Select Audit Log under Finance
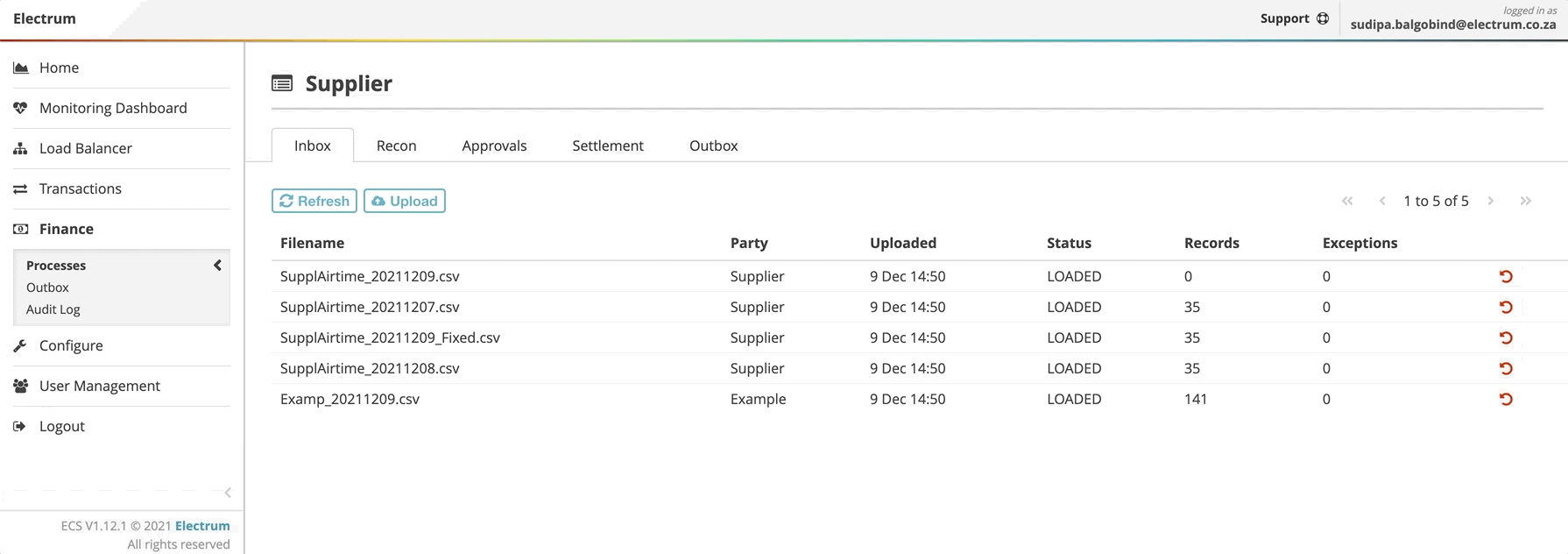1568x554 pixels. click(53, 309)
